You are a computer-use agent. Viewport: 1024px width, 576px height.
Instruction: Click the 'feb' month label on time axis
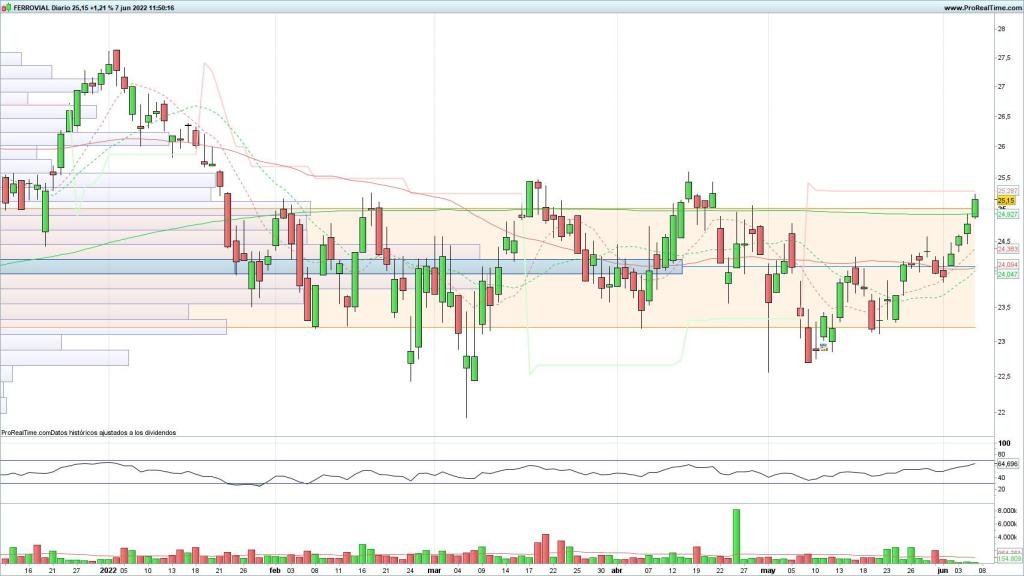click(275, 569)
